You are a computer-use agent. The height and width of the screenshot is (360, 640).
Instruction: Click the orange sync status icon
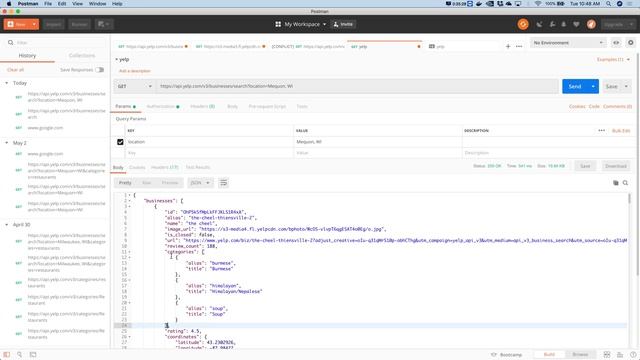[523, 24]
